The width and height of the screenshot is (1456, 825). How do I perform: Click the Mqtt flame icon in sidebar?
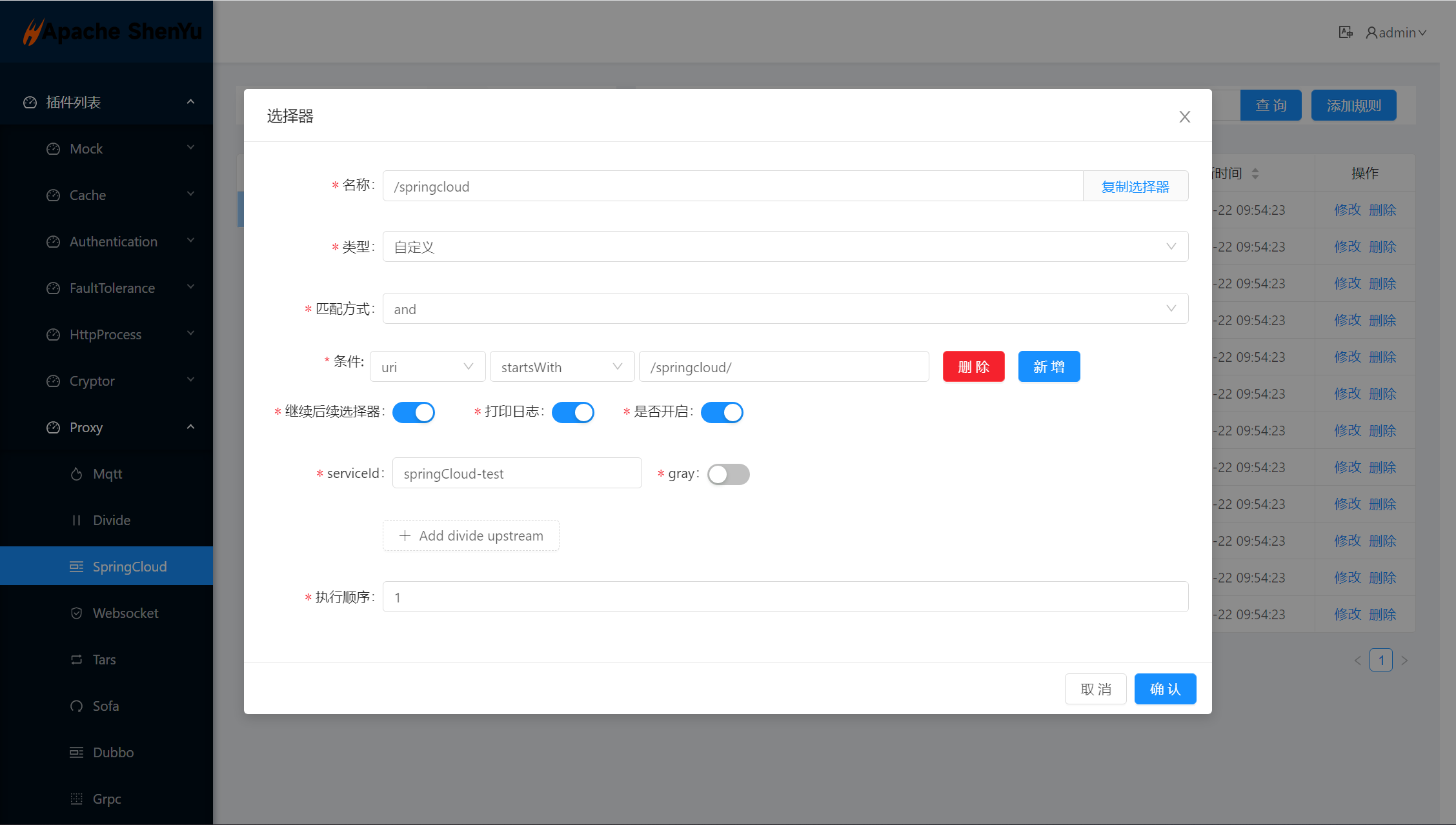76,474
